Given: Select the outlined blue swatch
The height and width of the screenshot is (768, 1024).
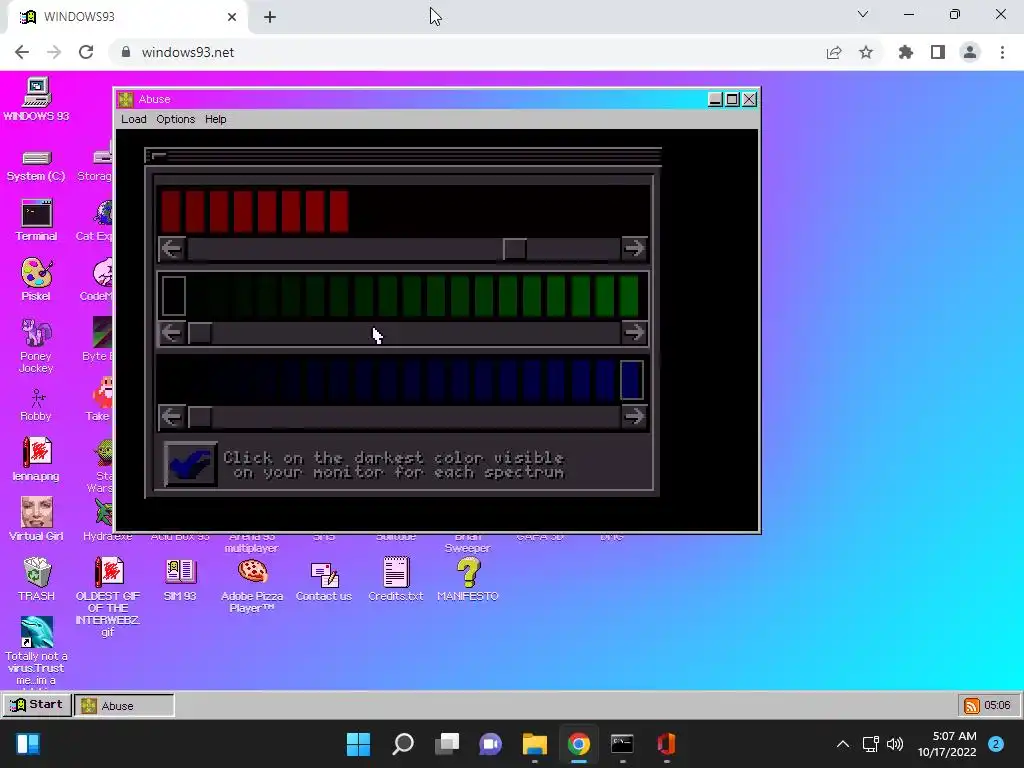Looking at the screenshot, I should coord(632,379).
